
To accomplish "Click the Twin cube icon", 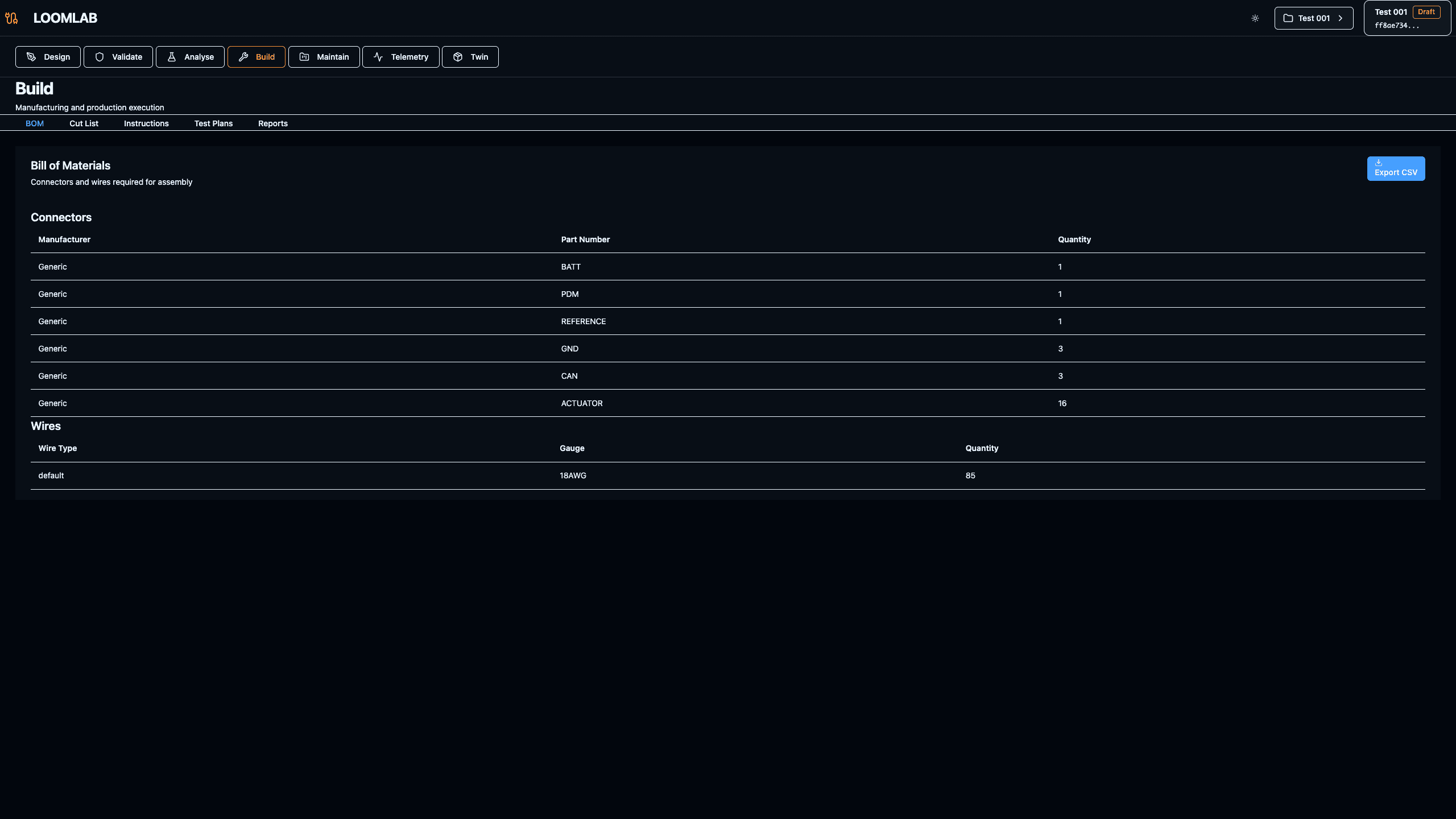I will 458,57.
